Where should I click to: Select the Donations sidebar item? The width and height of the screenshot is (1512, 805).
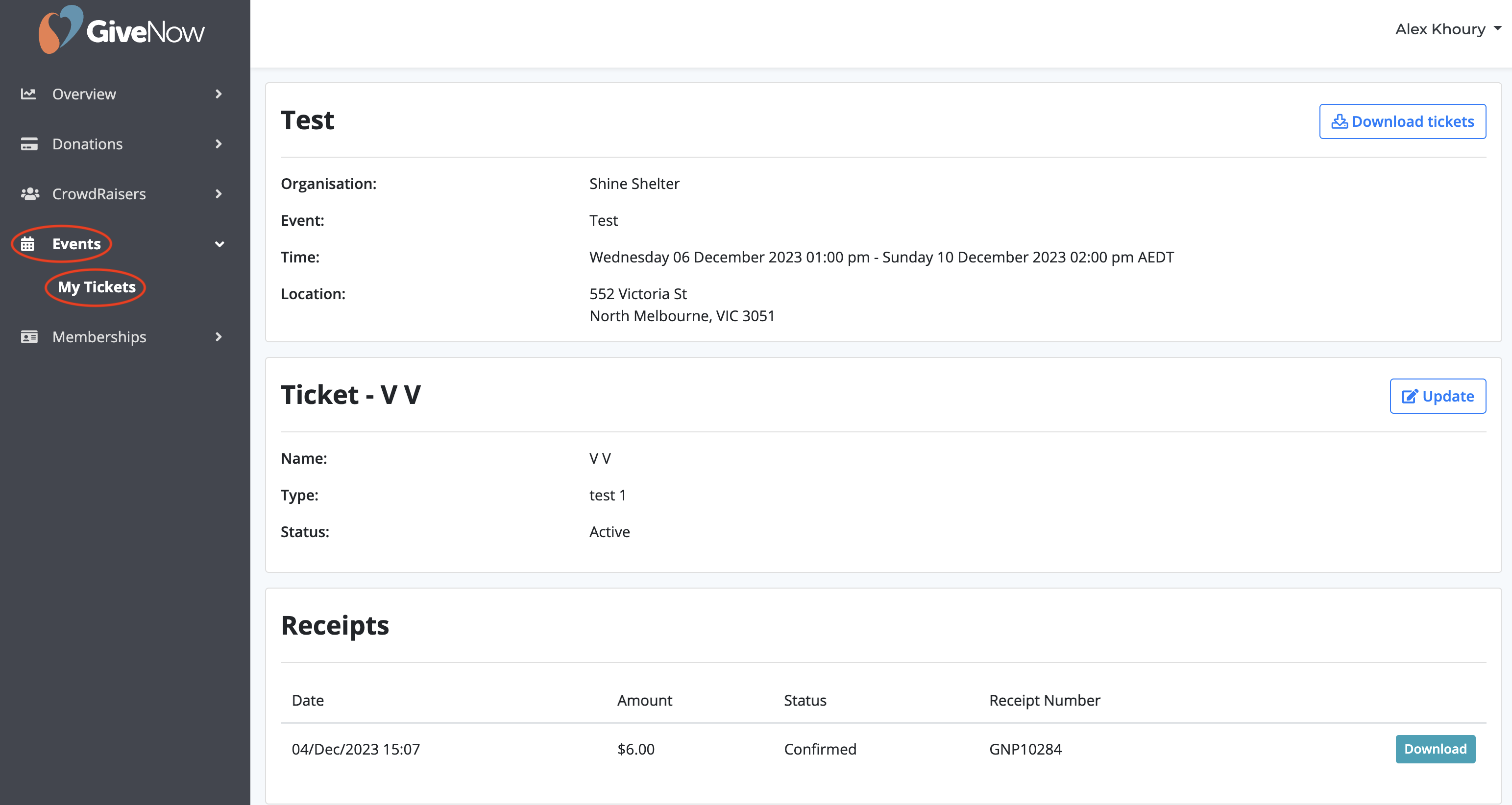(87, 144)
